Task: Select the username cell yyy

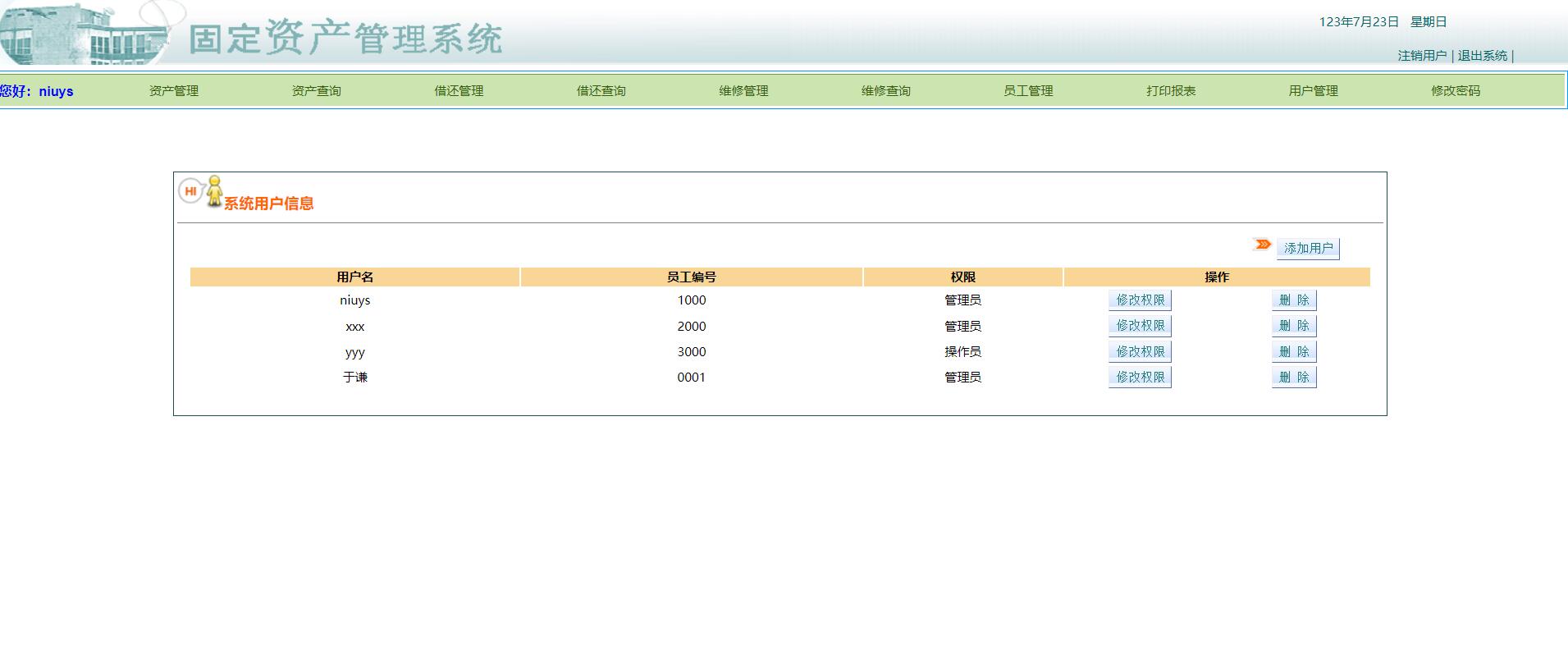Action: 354,352
